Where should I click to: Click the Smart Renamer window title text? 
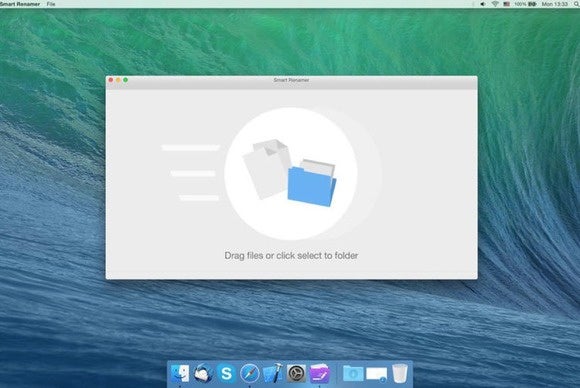(291, 80)
